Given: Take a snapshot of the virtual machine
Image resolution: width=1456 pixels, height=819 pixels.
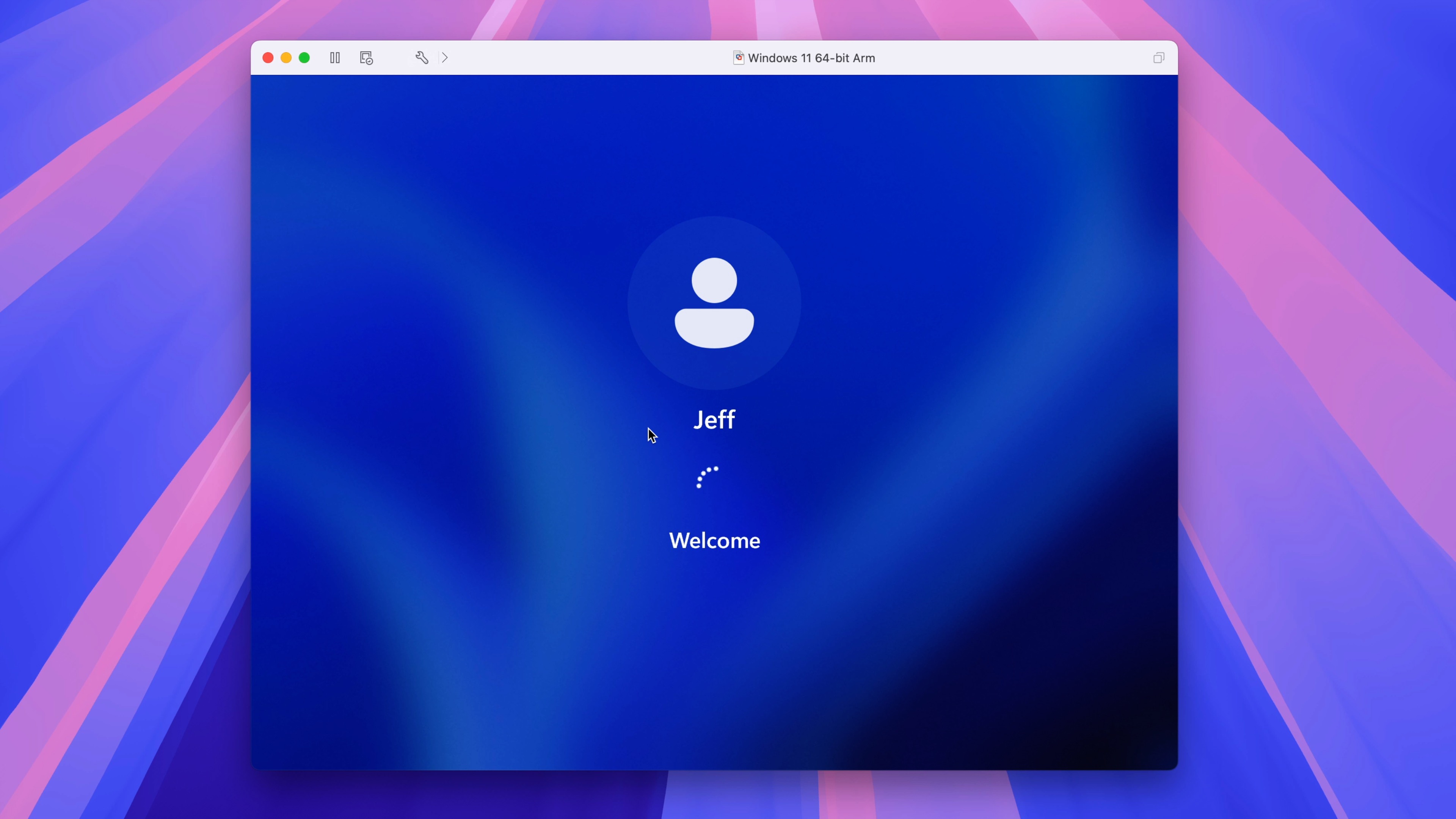Looking at the screenshot, I should (x=366, y=58).
